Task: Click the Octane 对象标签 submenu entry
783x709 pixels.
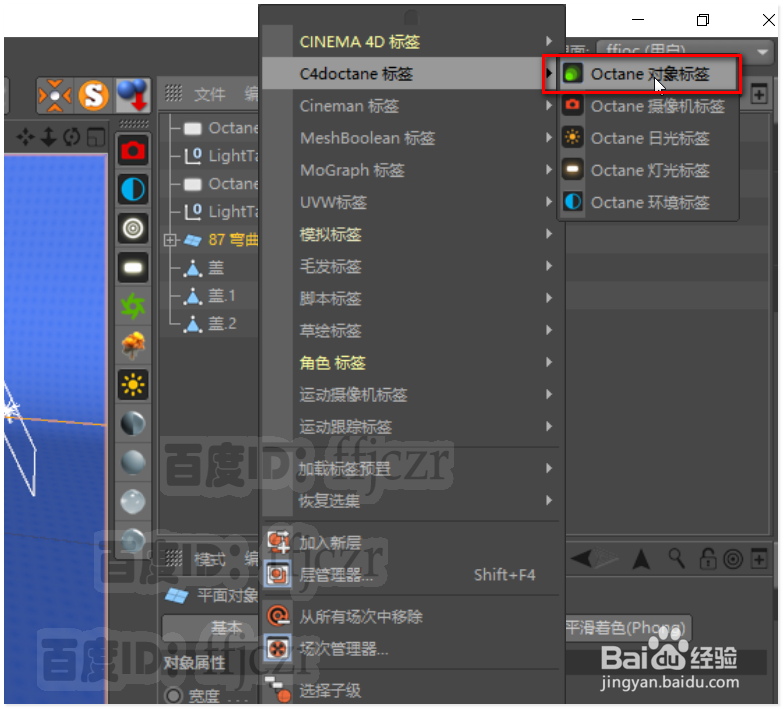Action: (648, 74)
